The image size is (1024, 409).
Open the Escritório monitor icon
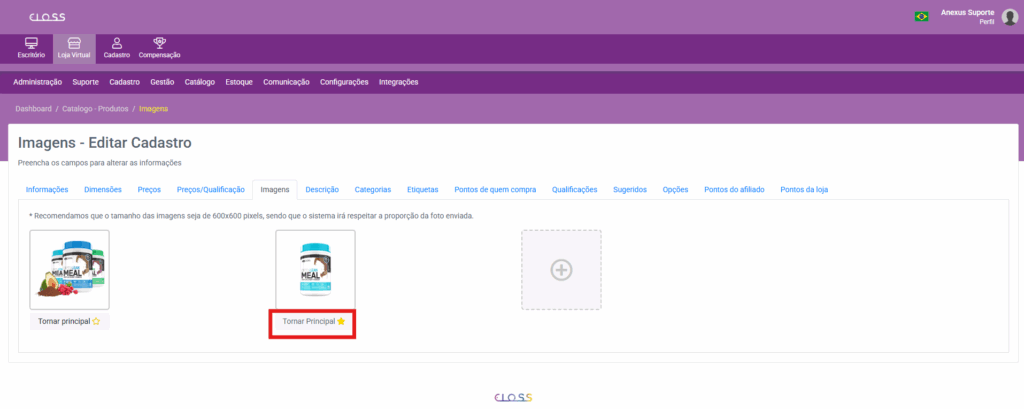click(30, 43)
